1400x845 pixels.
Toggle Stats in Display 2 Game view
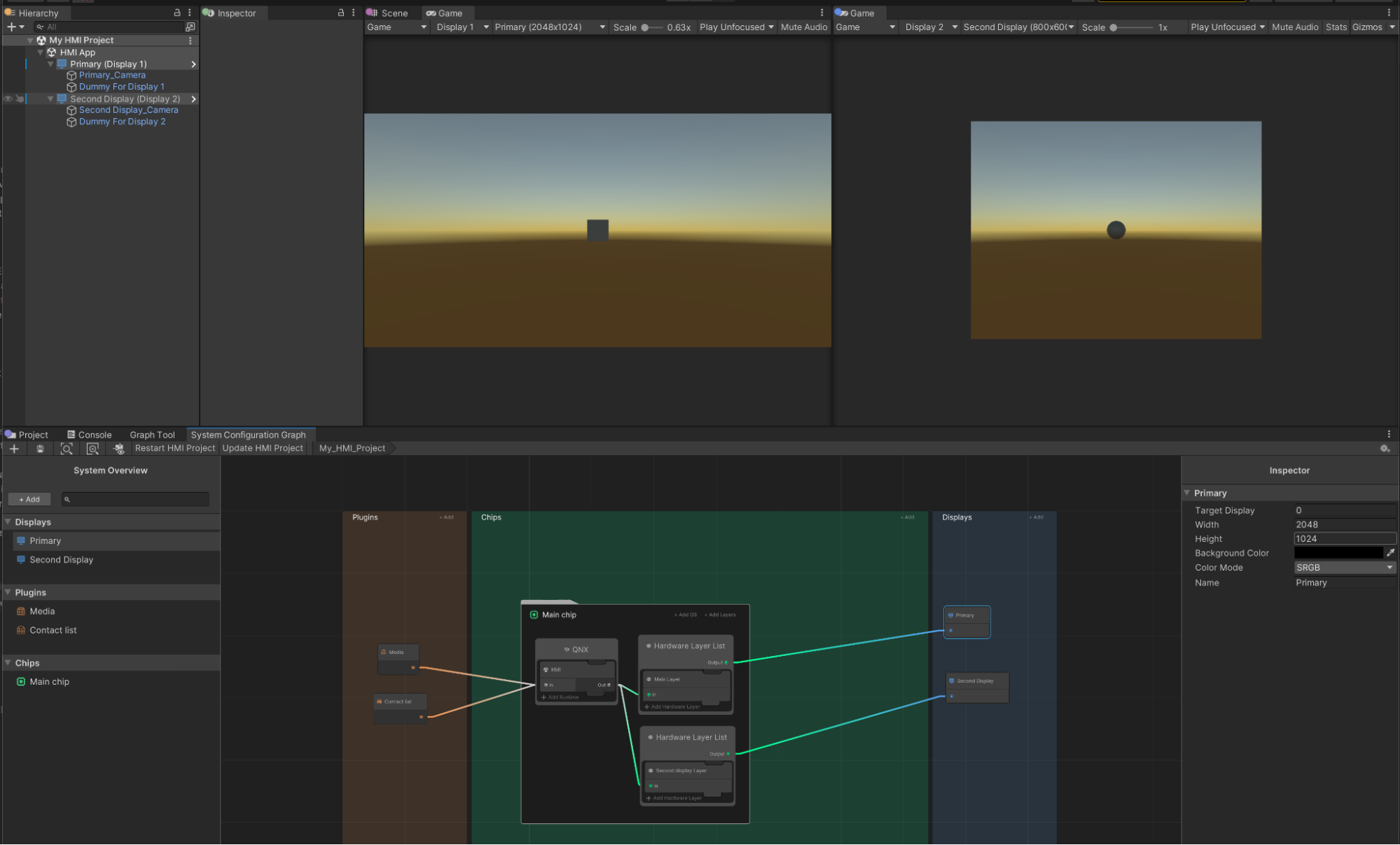click(1336, 27)
